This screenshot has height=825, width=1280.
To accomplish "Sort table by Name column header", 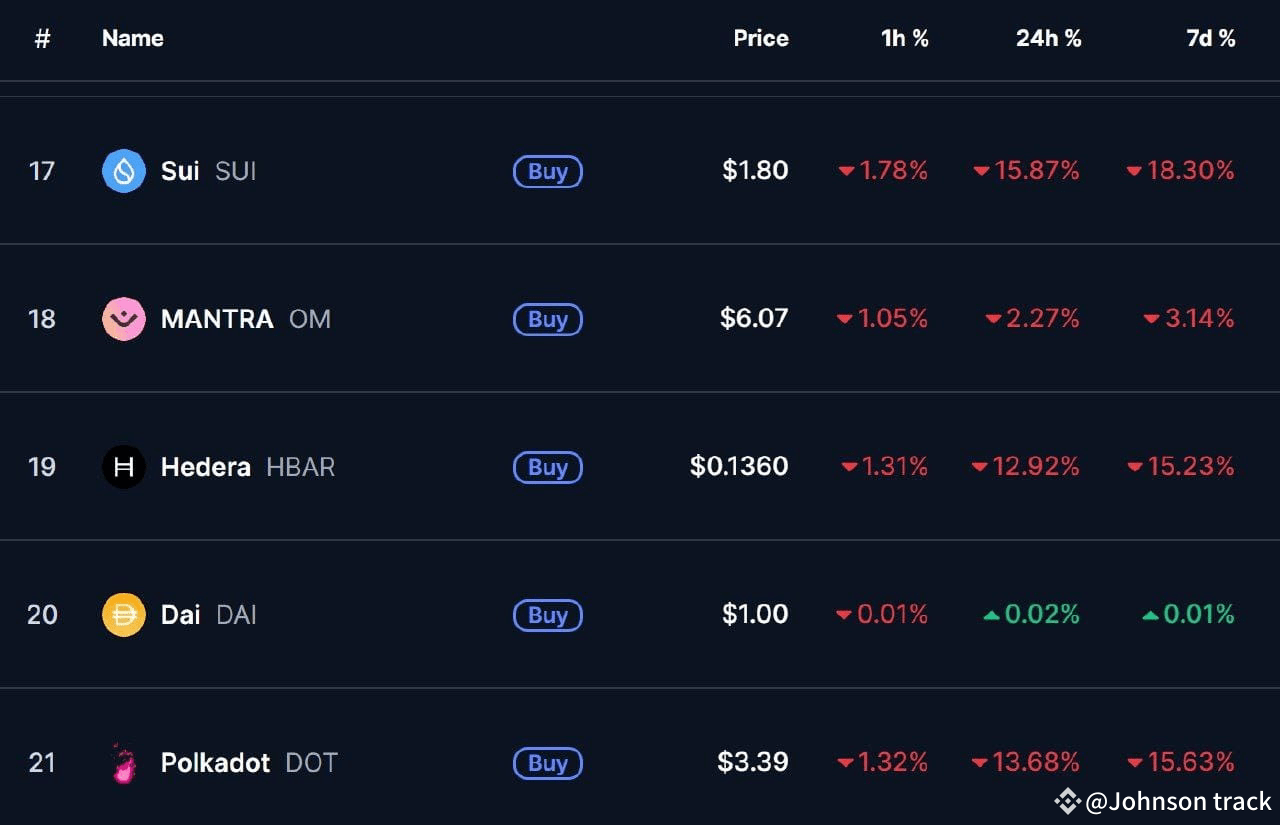I will click(132, 38).
